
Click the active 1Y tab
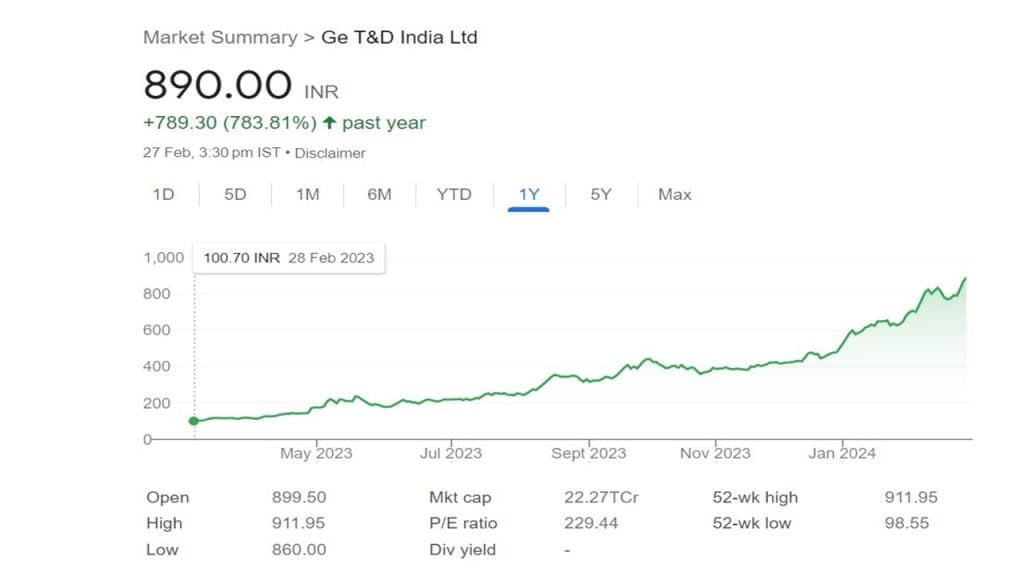[529, 194]
